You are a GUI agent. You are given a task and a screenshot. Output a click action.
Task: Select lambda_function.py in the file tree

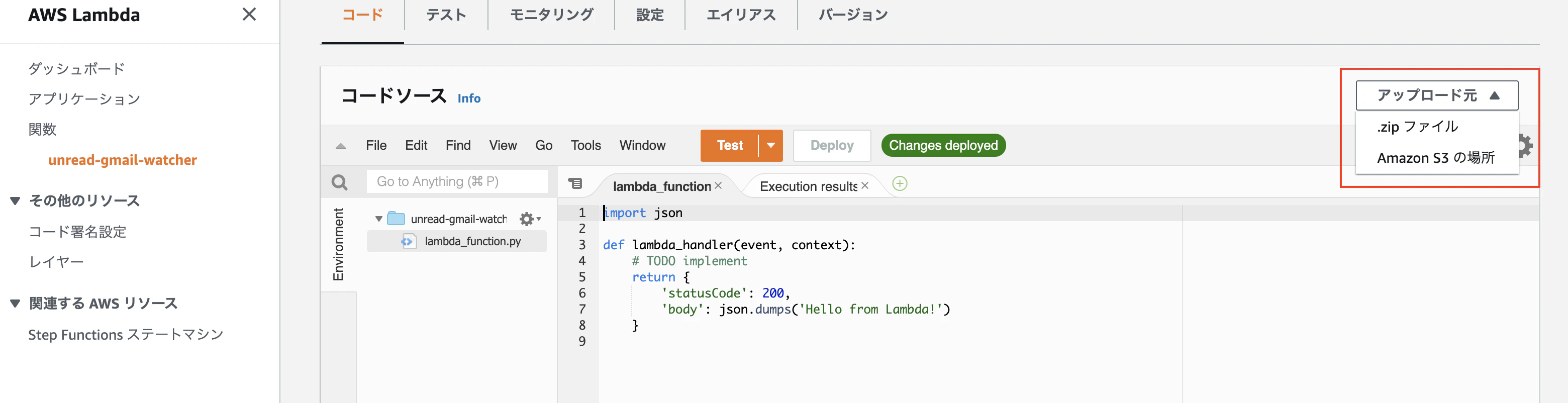[x=456, y=242]
